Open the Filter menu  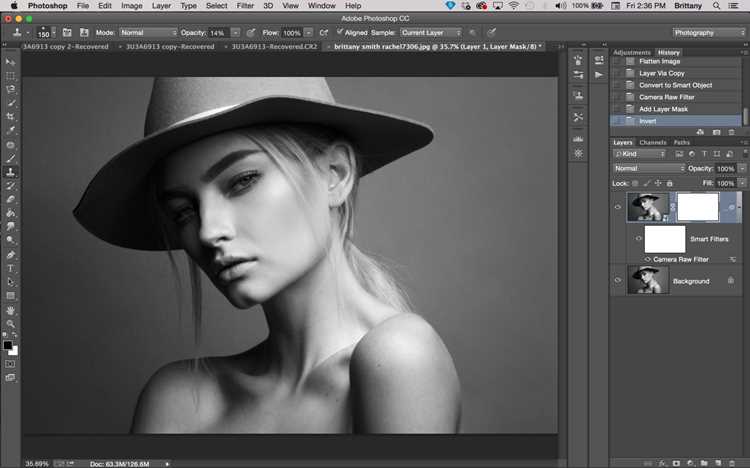click(245, 6)
